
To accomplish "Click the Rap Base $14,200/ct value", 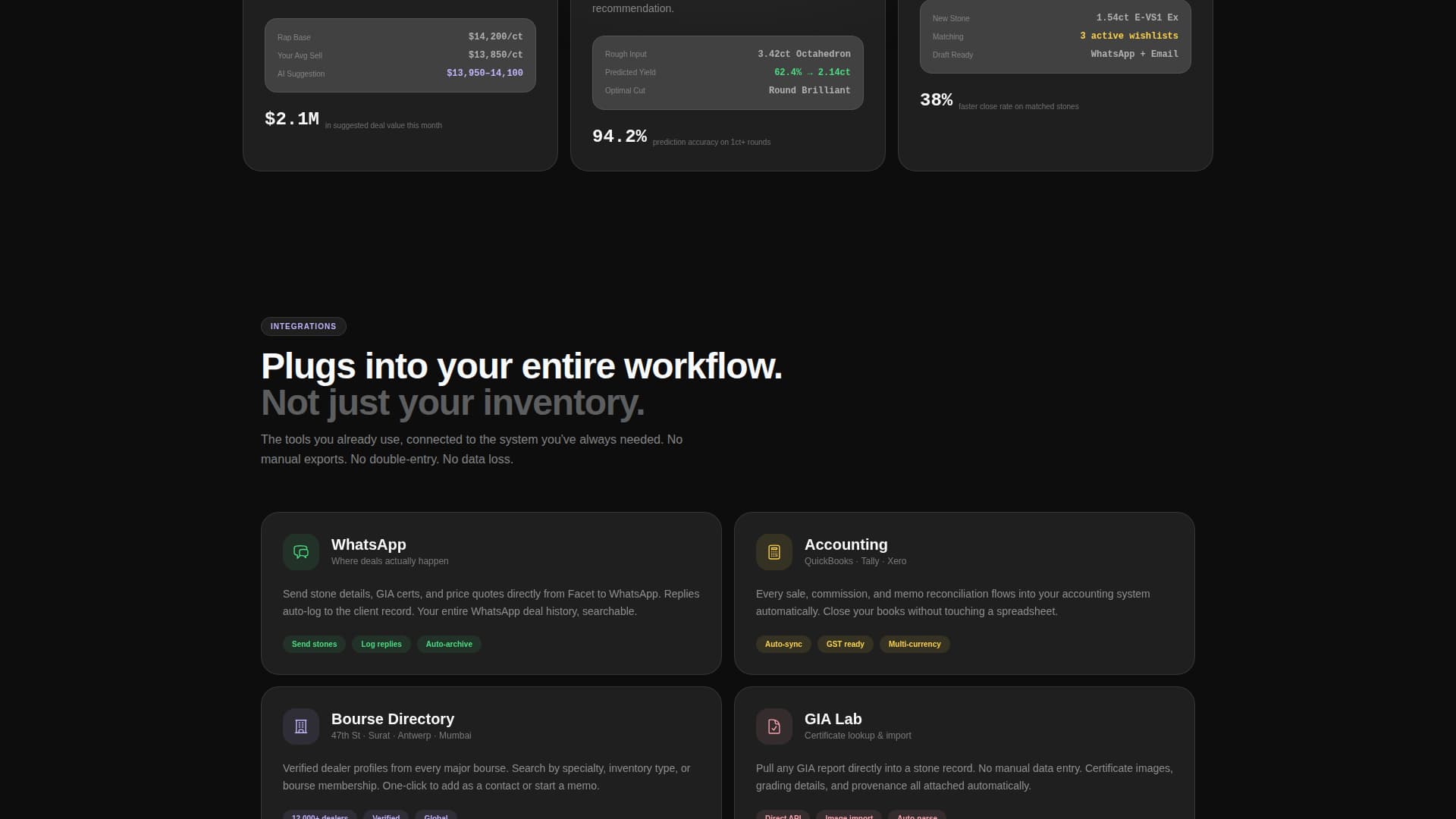I will [495, 36].
